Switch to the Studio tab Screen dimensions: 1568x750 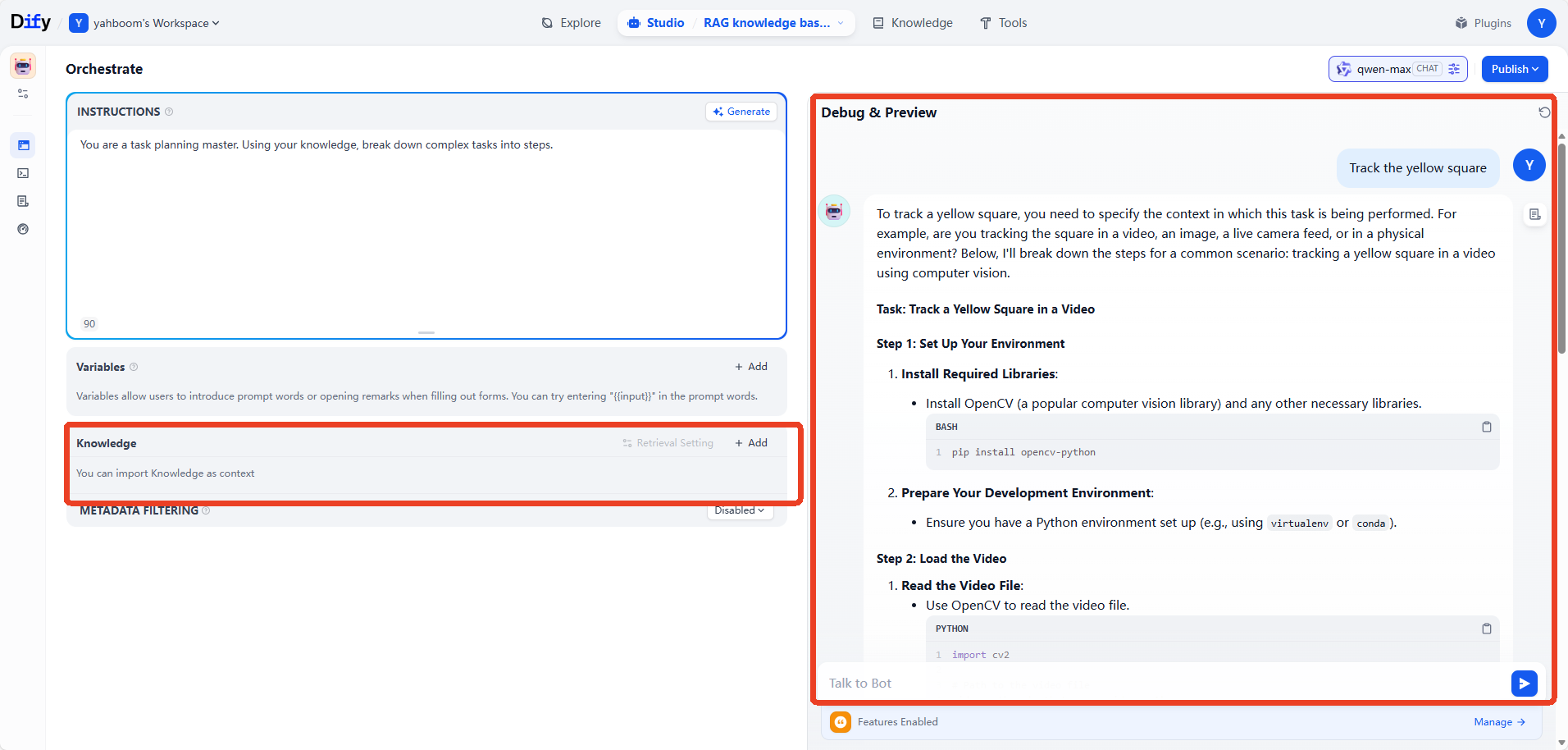coord(656,23)
